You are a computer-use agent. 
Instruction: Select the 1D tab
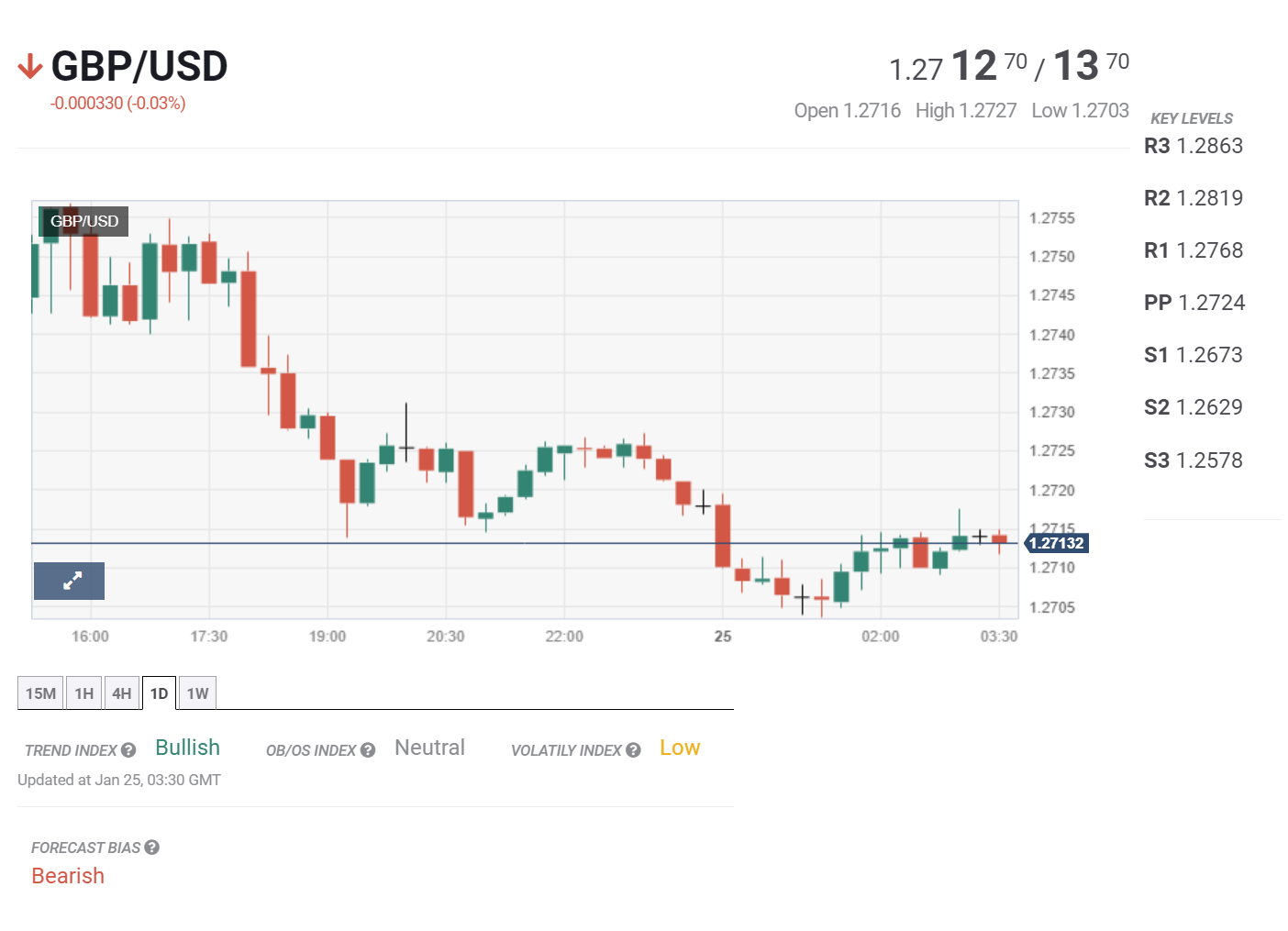click(x=159, y=693)
